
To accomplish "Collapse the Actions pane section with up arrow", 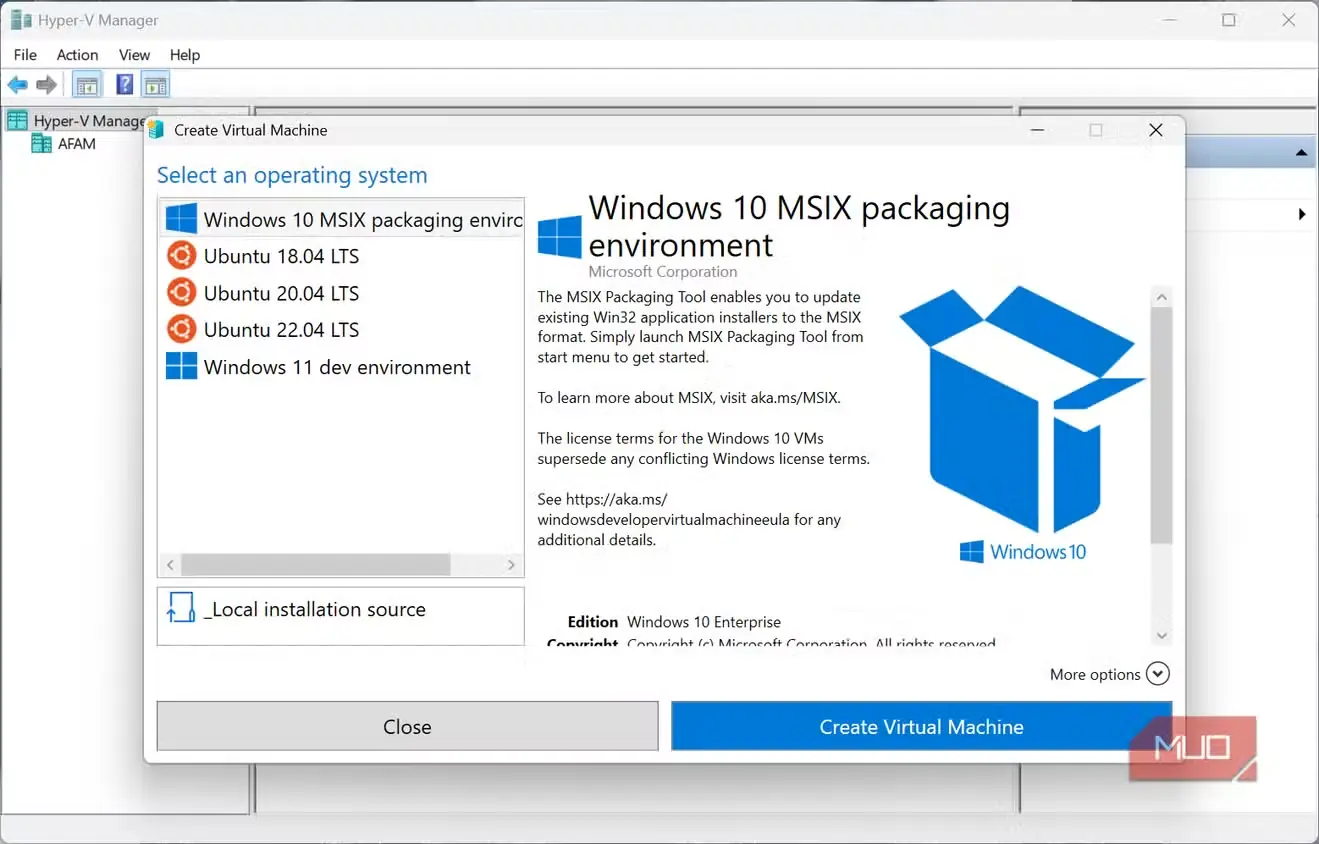I will 1301,153.
